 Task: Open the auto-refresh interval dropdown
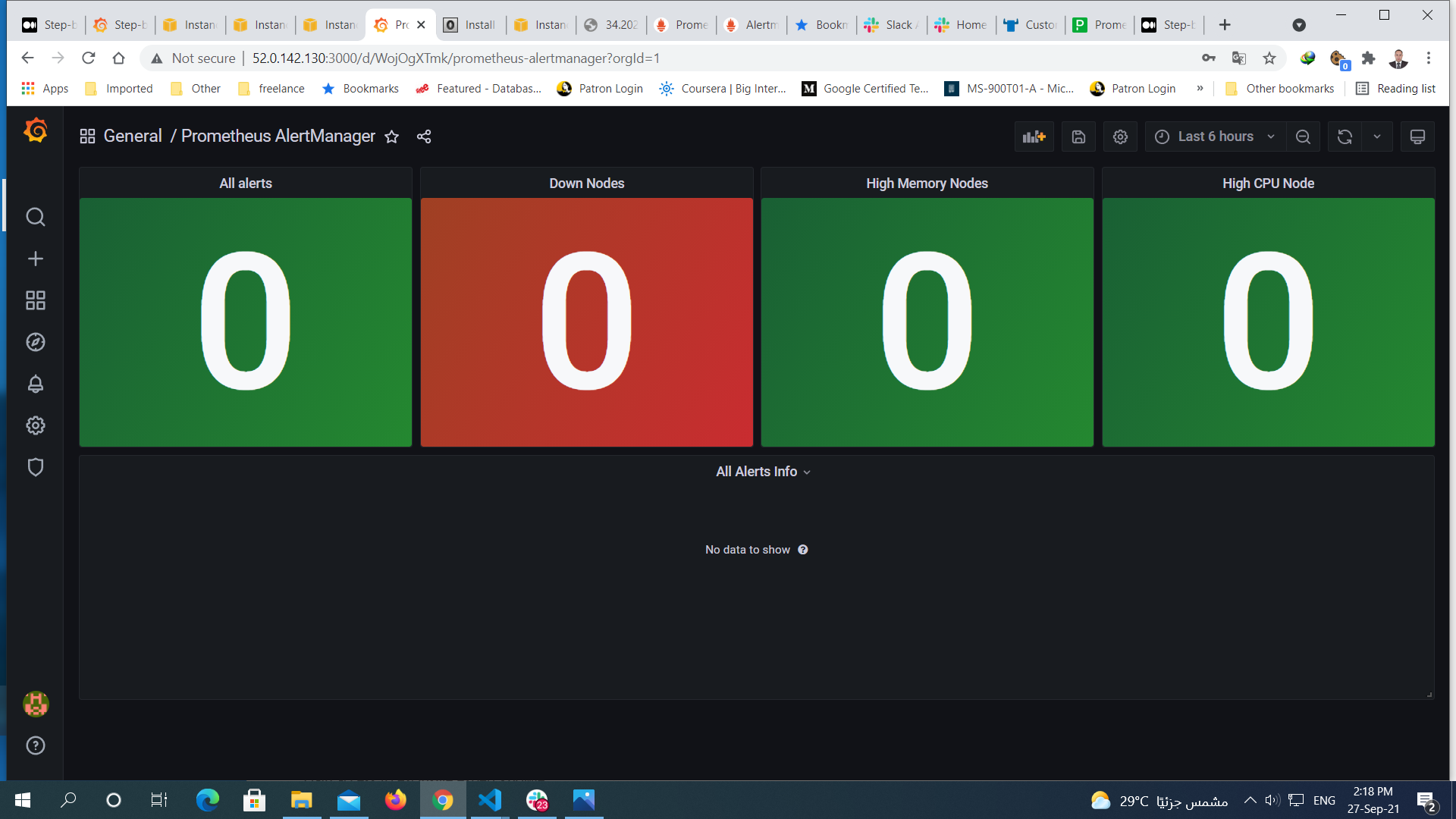pyautogui.click(x=1378, y=136)
